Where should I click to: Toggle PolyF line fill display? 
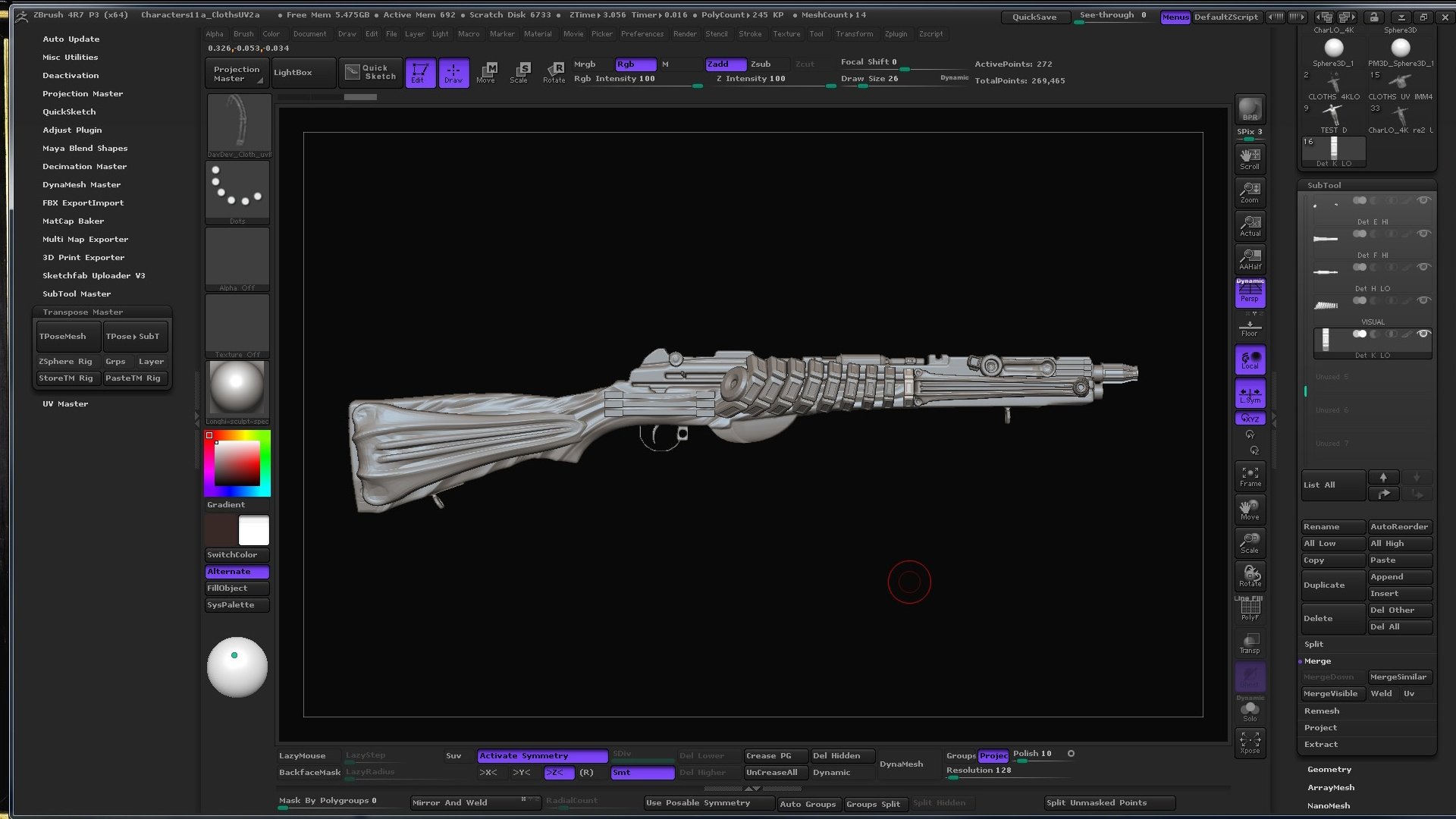click(x=1250, y=610)
